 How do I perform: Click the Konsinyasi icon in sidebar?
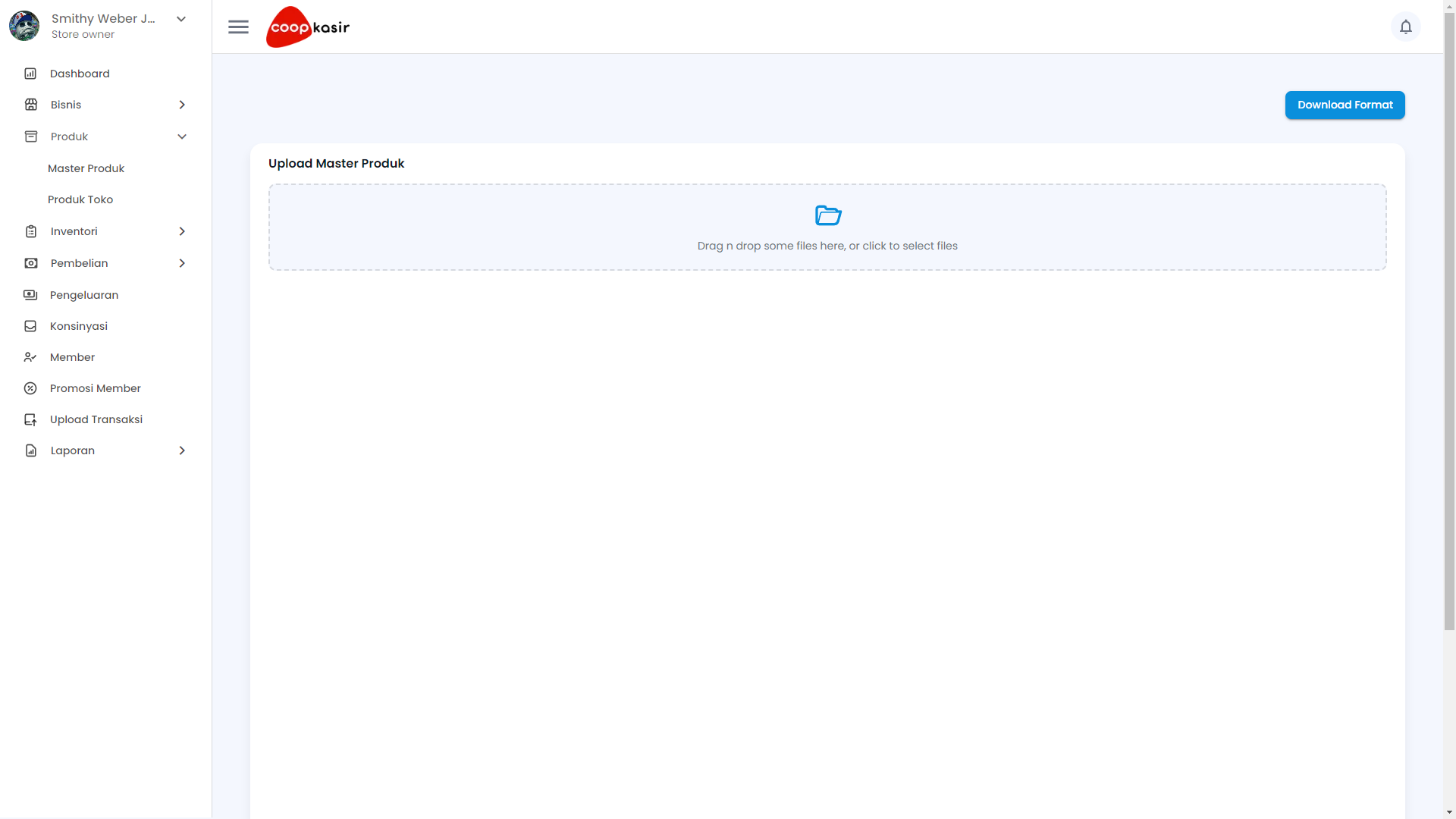click(x=30, y=325)
